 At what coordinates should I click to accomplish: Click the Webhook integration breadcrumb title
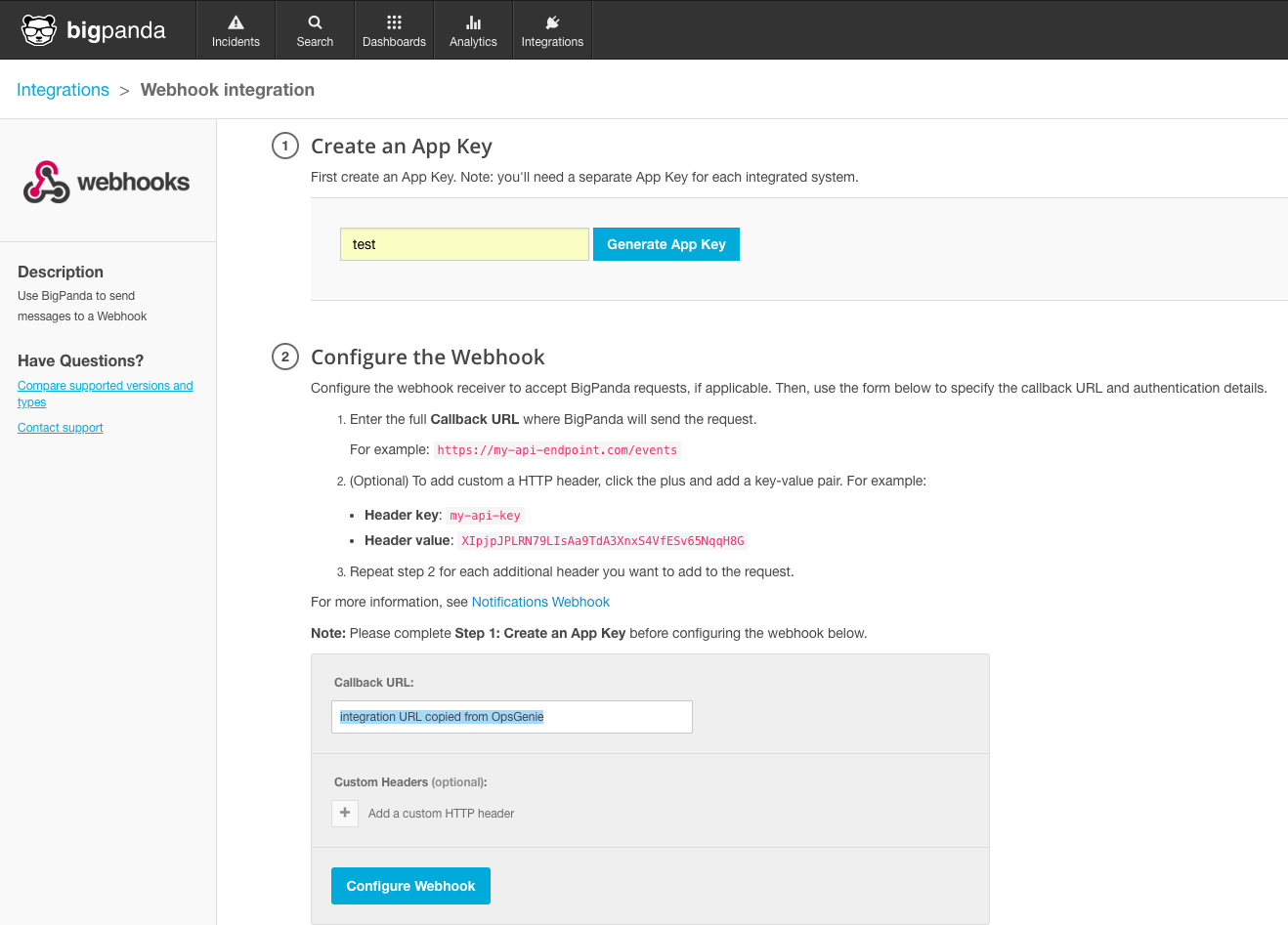coord(228,90)
